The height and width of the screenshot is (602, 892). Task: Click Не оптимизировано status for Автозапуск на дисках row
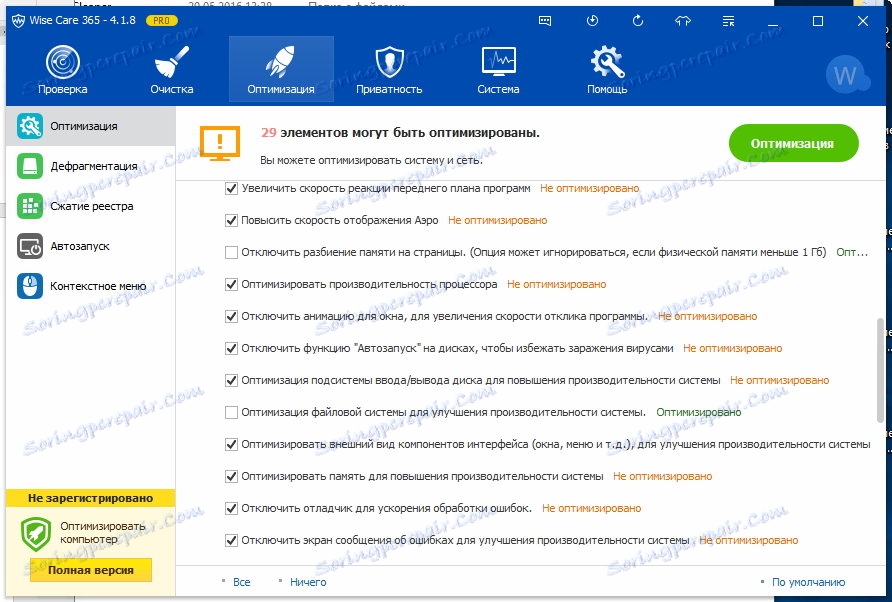(733, 348)
